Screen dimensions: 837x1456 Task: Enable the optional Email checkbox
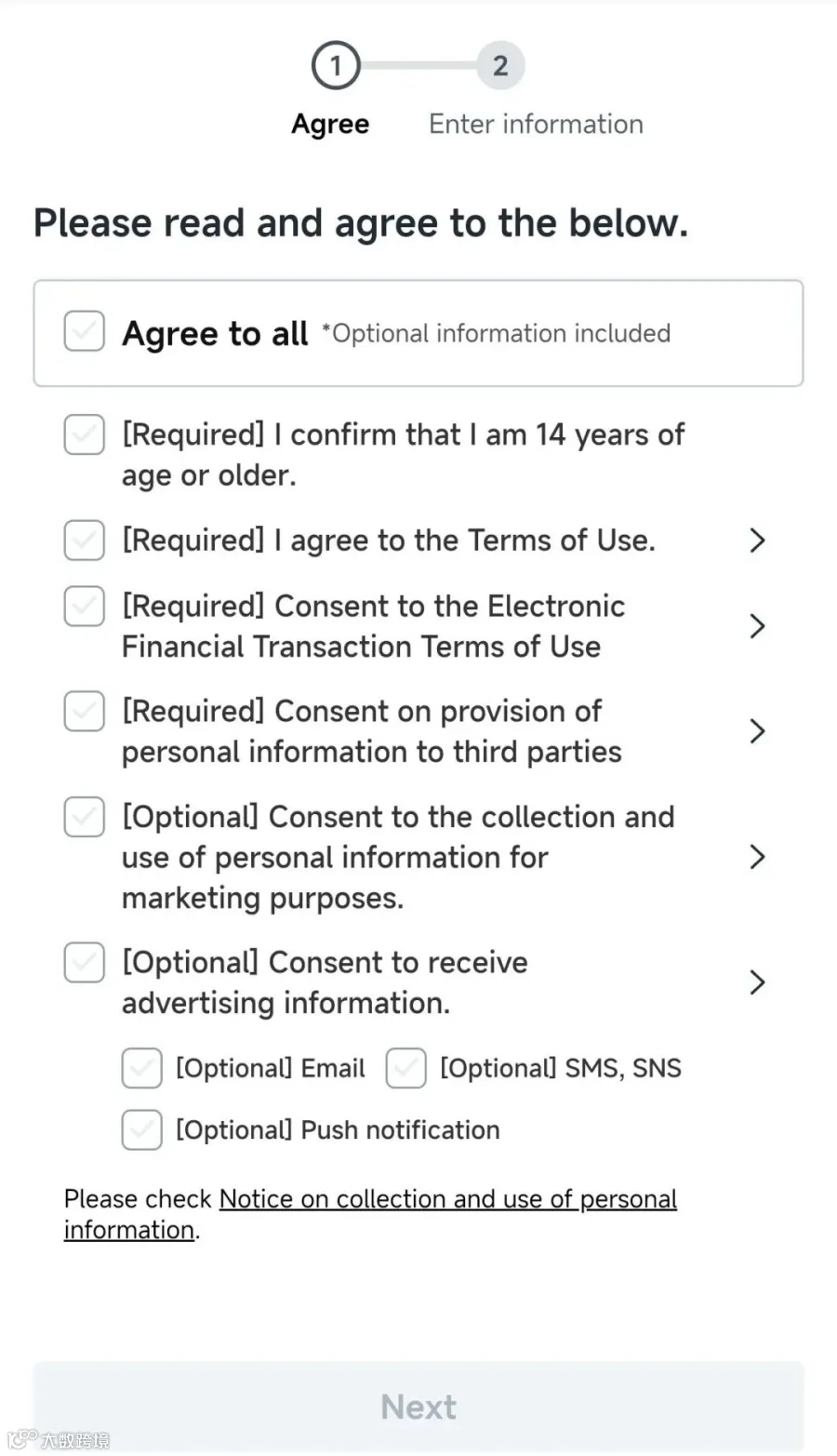click(142, 1068)
